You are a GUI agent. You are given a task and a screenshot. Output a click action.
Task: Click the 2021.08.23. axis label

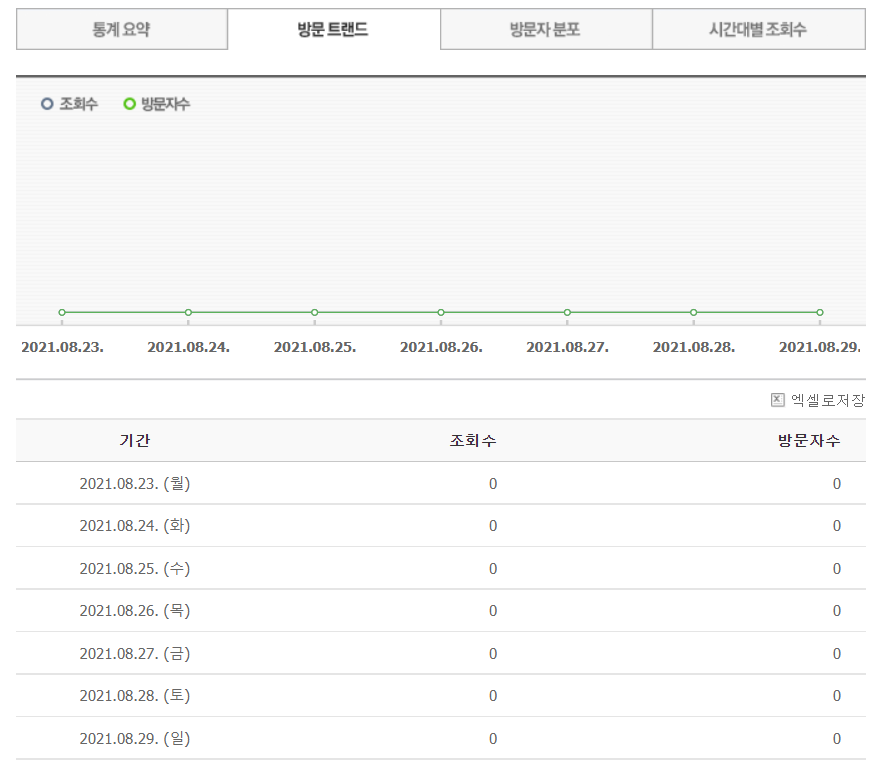(x=62, y=347)
